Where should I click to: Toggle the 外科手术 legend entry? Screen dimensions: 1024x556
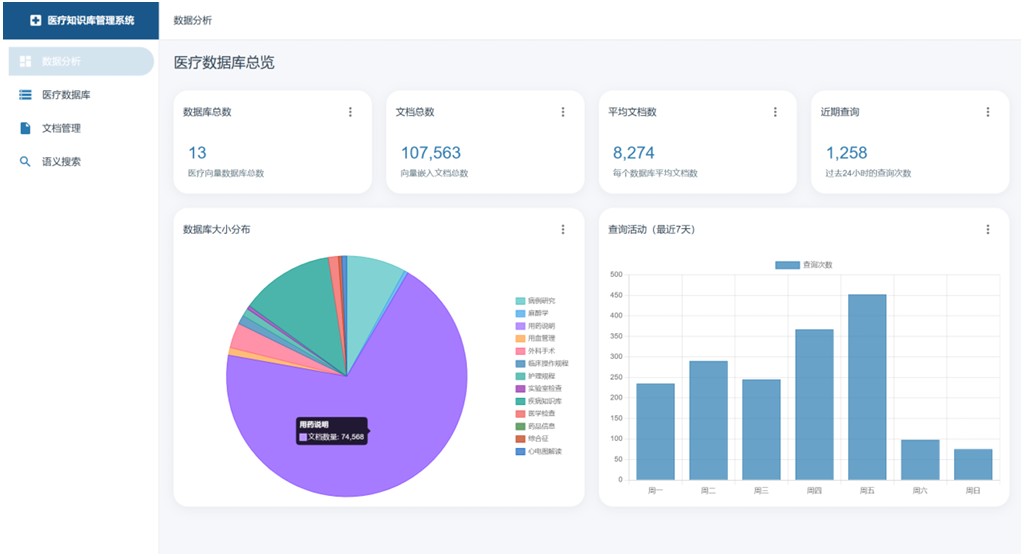coord(535,351)
